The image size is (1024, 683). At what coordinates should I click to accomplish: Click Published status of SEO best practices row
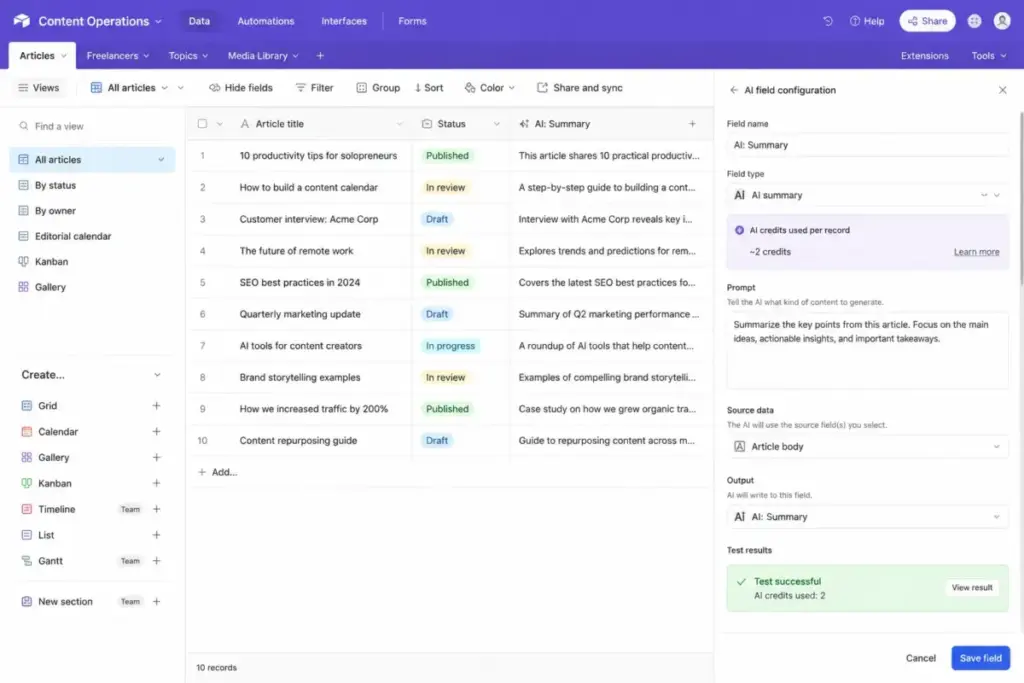click(x=447, y=282)
